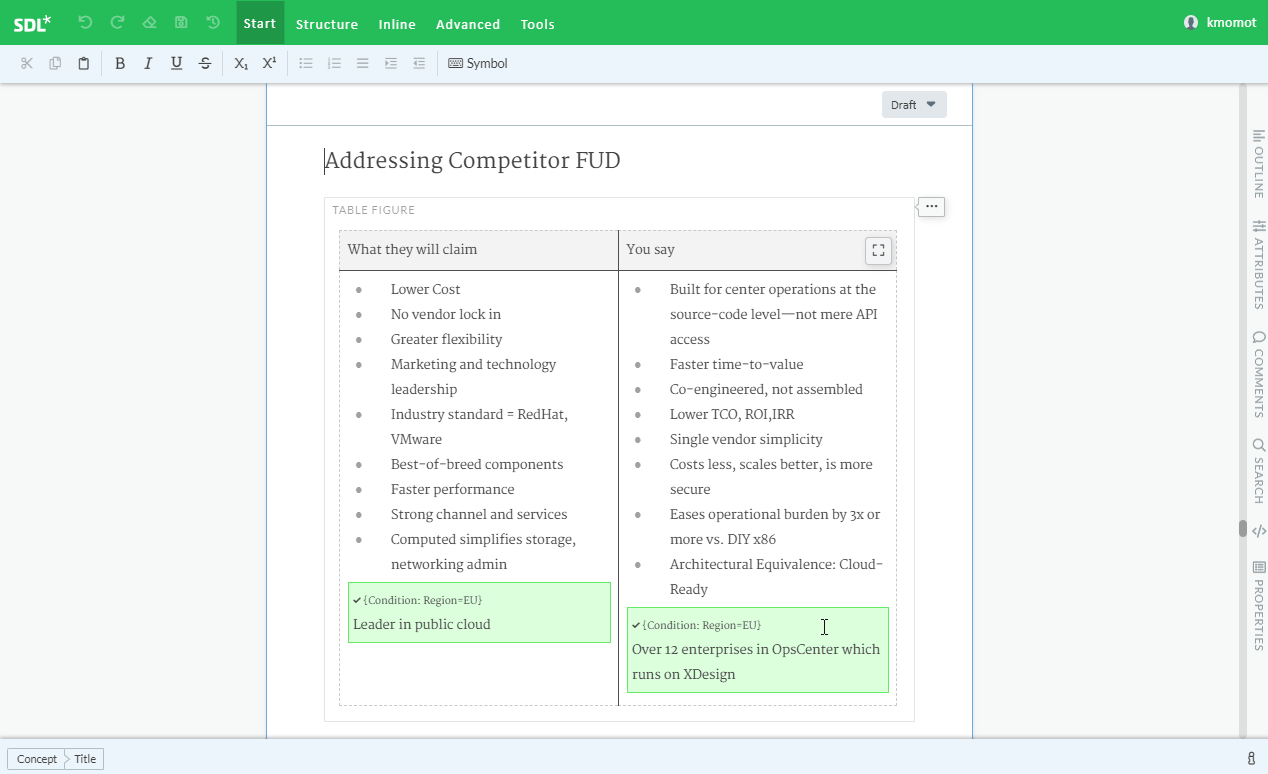The image size is (1268, 774).
Task: Open the source code view icon
Action: pyautogui.click(x=1259, y=531)
